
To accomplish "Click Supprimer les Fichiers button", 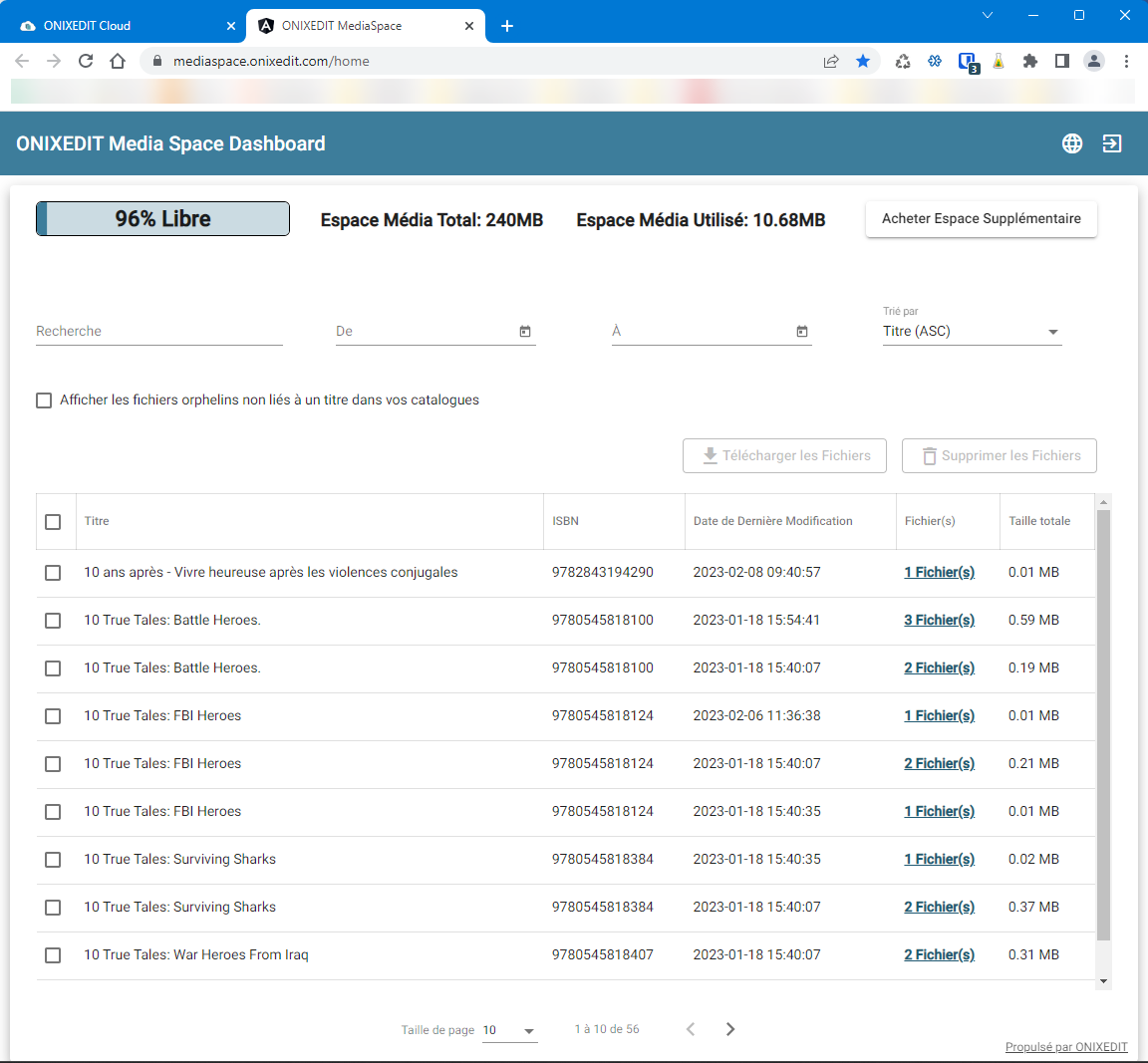I will tap(999, 455).
